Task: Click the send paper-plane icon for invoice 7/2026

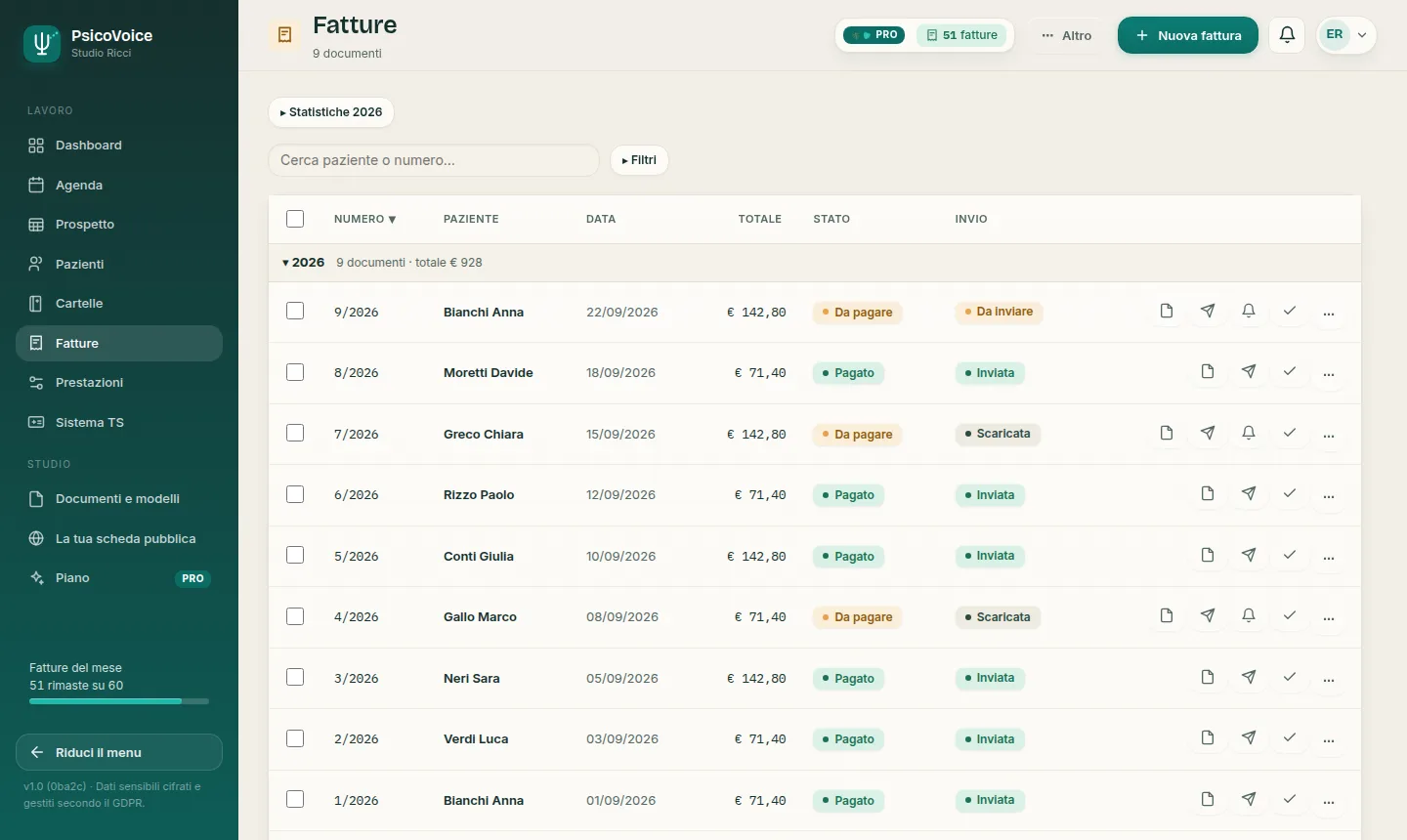Action: pyautogui.click(x=1208, y=433)
